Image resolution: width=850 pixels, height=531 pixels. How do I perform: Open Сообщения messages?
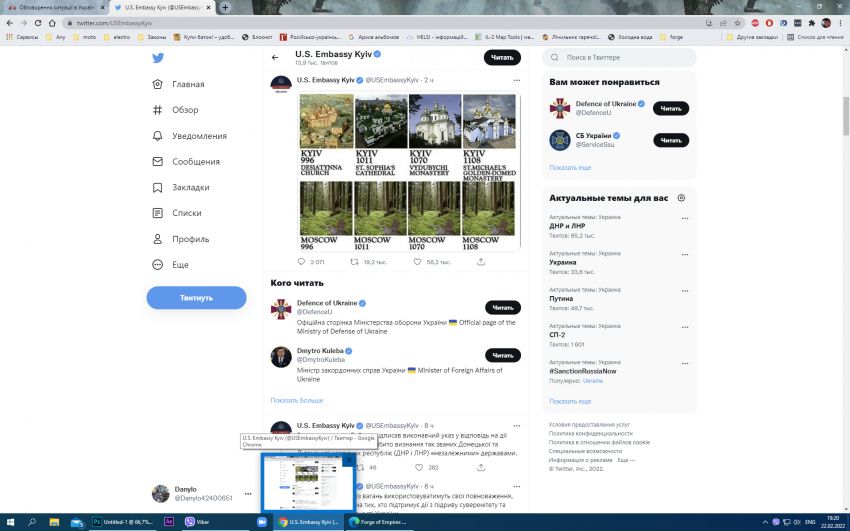[x=188, y=161]
